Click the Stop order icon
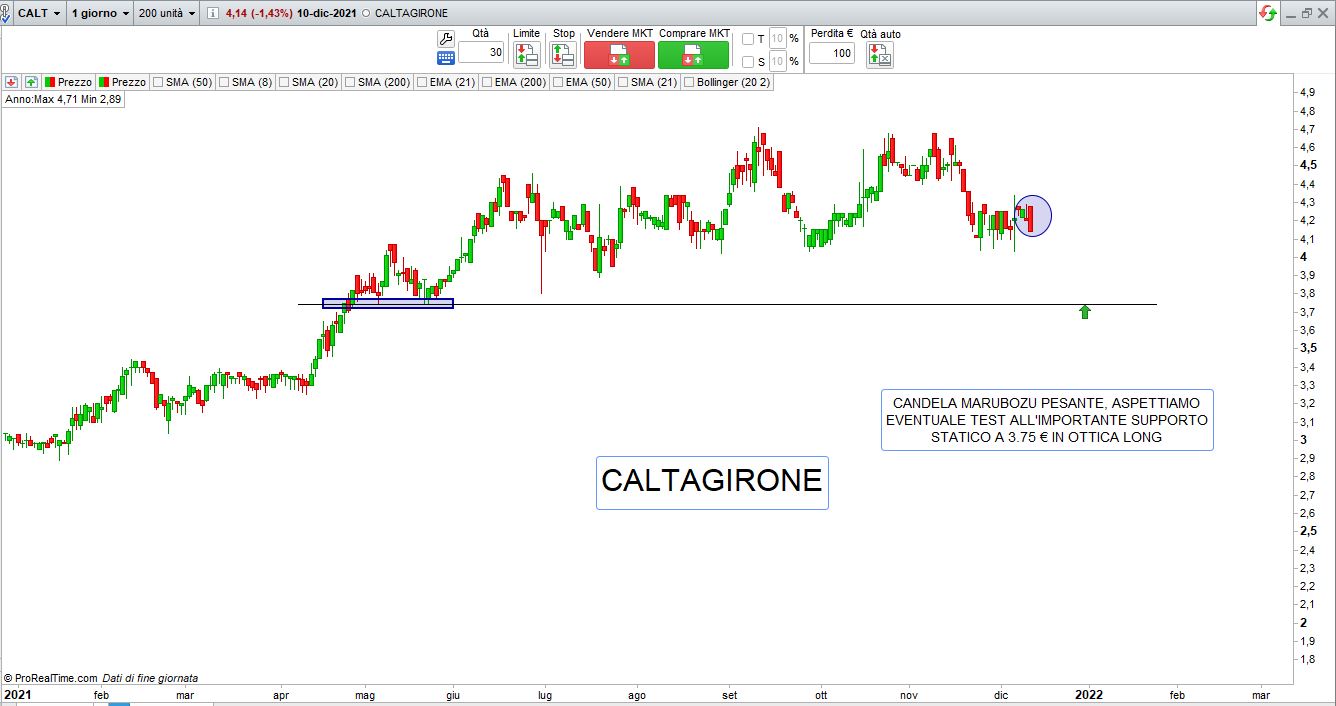This screenshot has width=1336, height=706. pyautogui.click(x=563, y=55)
